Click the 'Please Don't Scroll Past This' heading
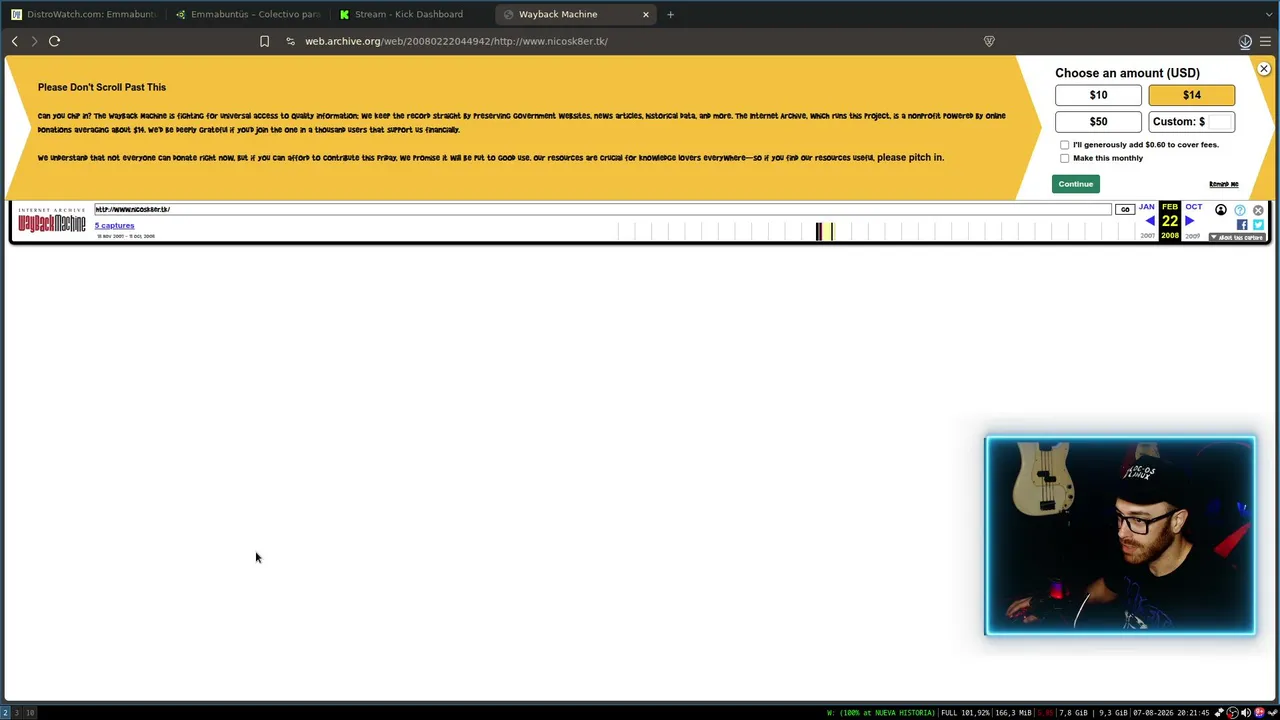 (x=102, y=87)
